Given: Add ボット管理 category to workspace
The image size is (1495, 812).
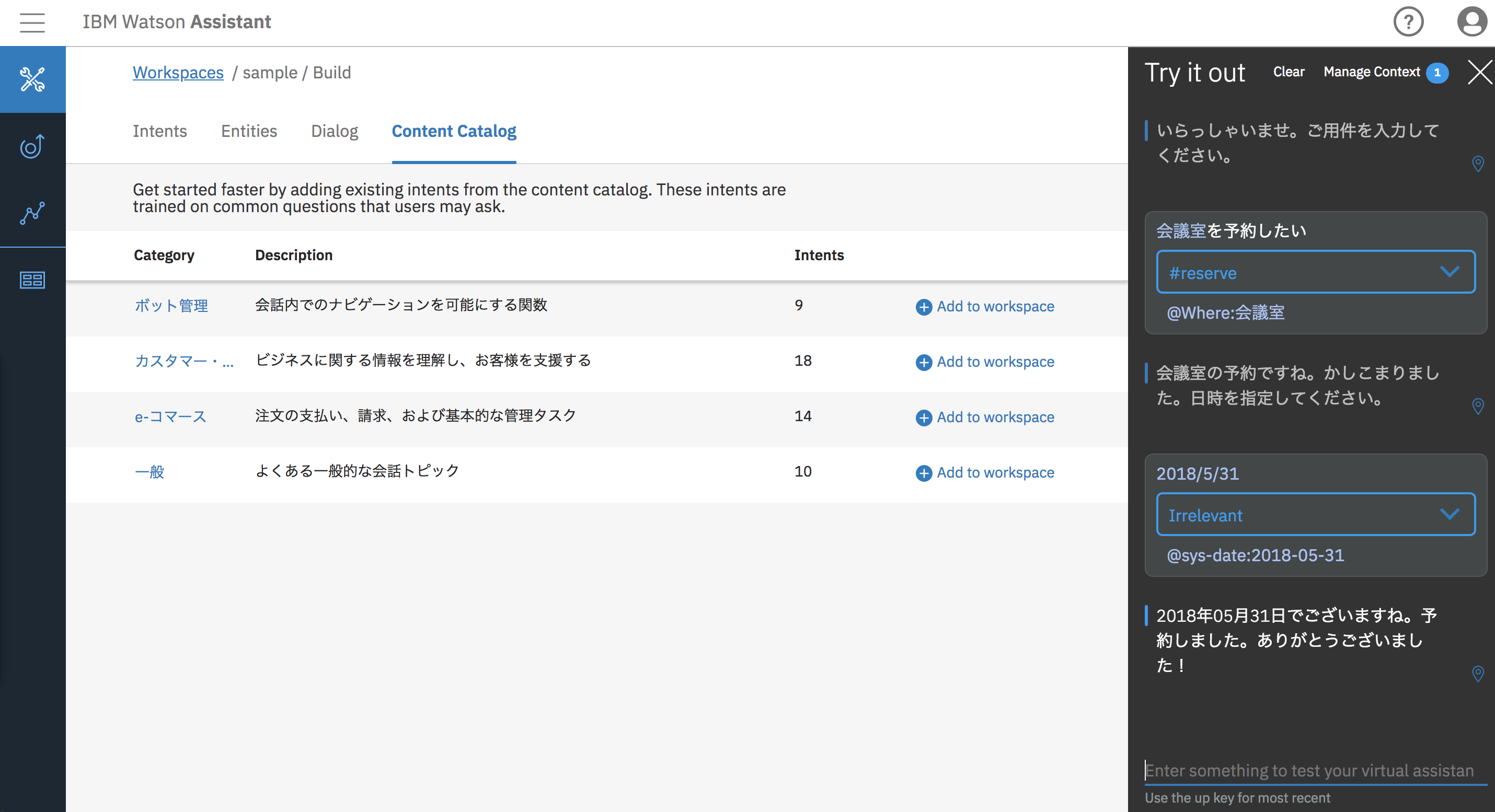Looking at the screenshot, I should click(x=985, y=306).
